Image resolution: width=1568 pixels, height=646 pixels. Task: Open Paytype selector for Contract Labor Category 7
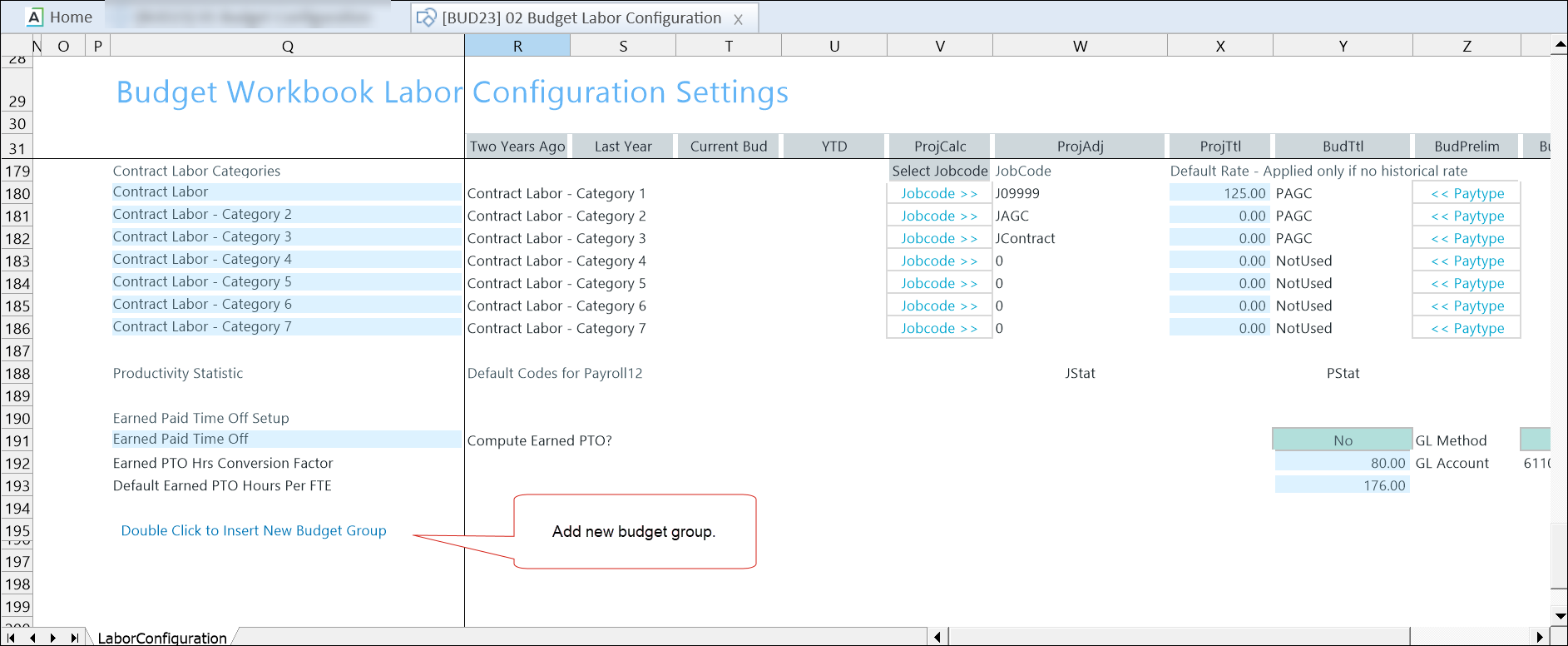click(x=1467, y=328)
